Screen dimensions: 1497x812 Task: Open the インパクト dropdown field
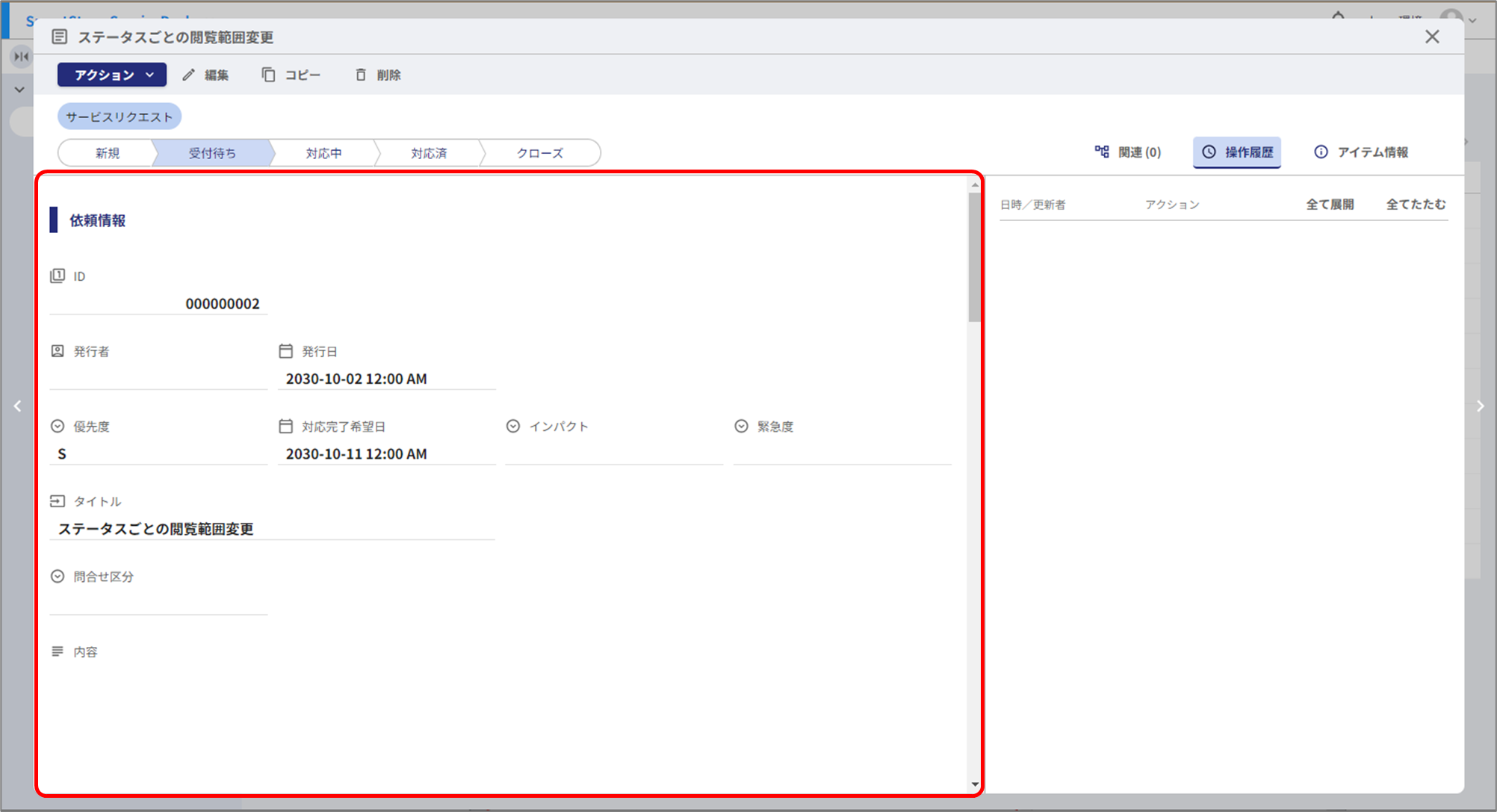click(613, 453)
